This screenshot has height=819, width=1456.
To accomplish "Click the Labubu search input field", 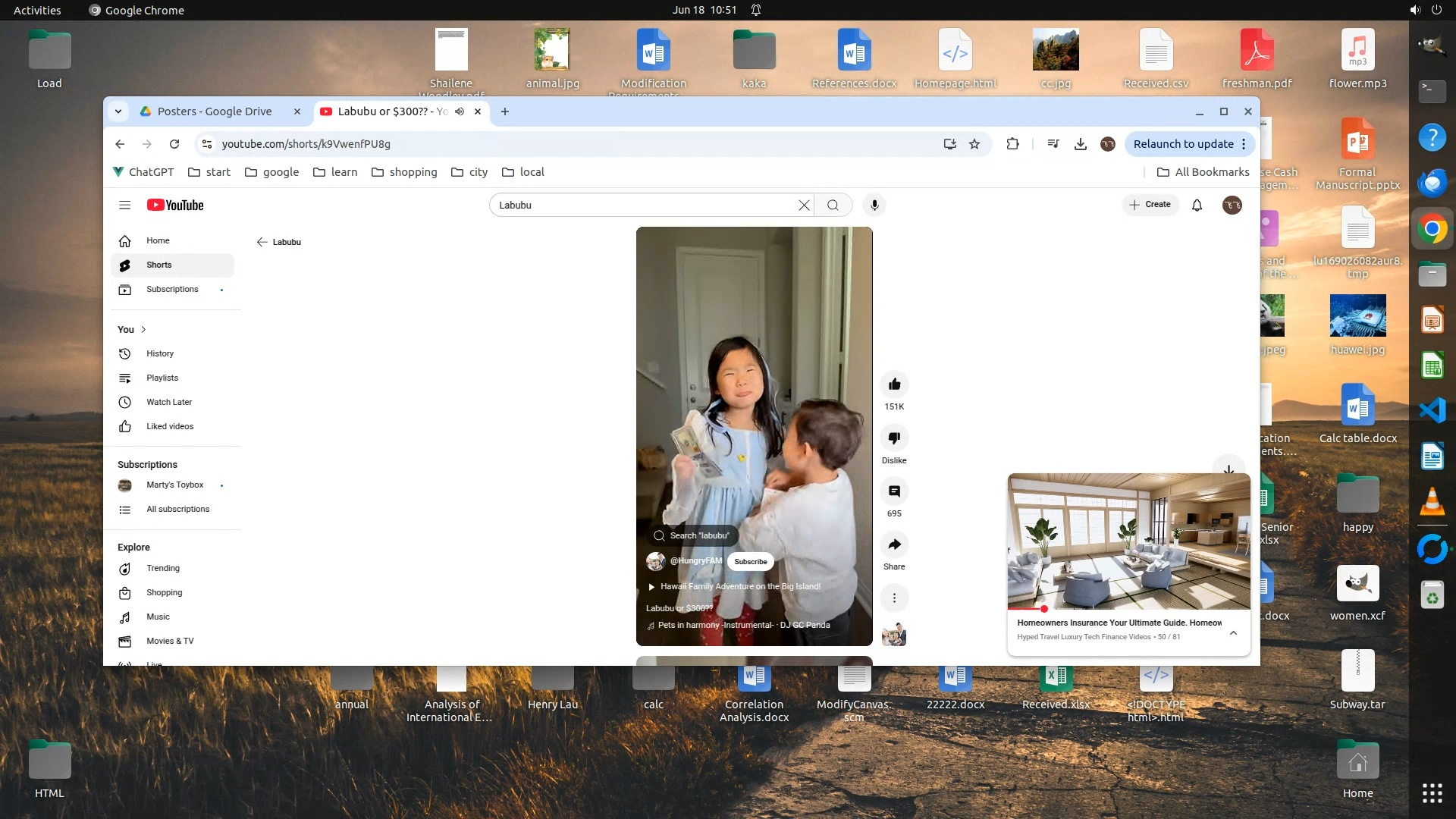I will 645,205.
